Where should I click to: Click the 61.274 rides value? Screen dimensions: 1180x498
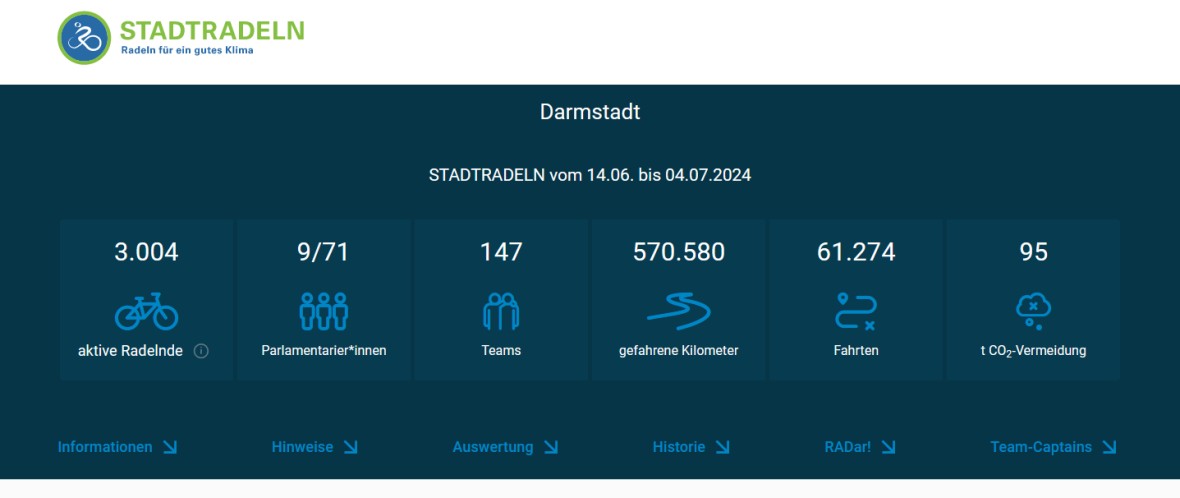coord(856,252)
